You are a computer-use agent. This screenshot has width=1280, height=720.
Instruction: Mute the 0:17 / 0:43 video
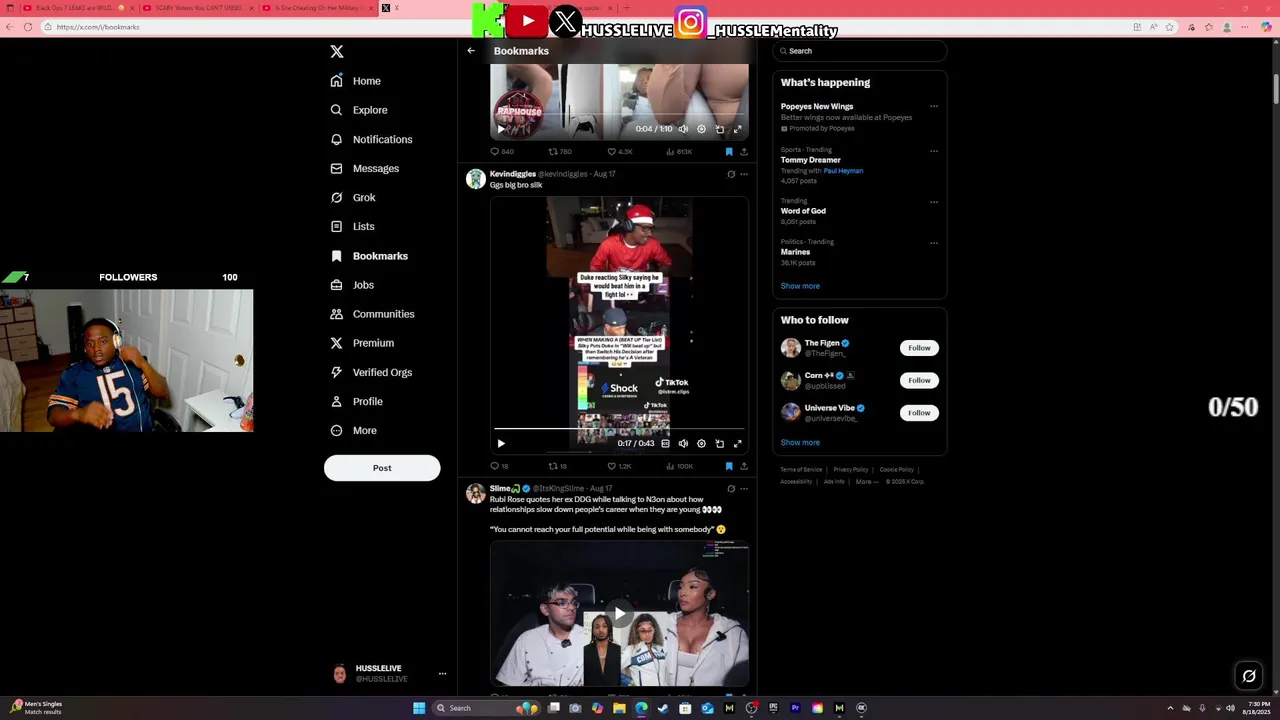(x=683, y=443)
